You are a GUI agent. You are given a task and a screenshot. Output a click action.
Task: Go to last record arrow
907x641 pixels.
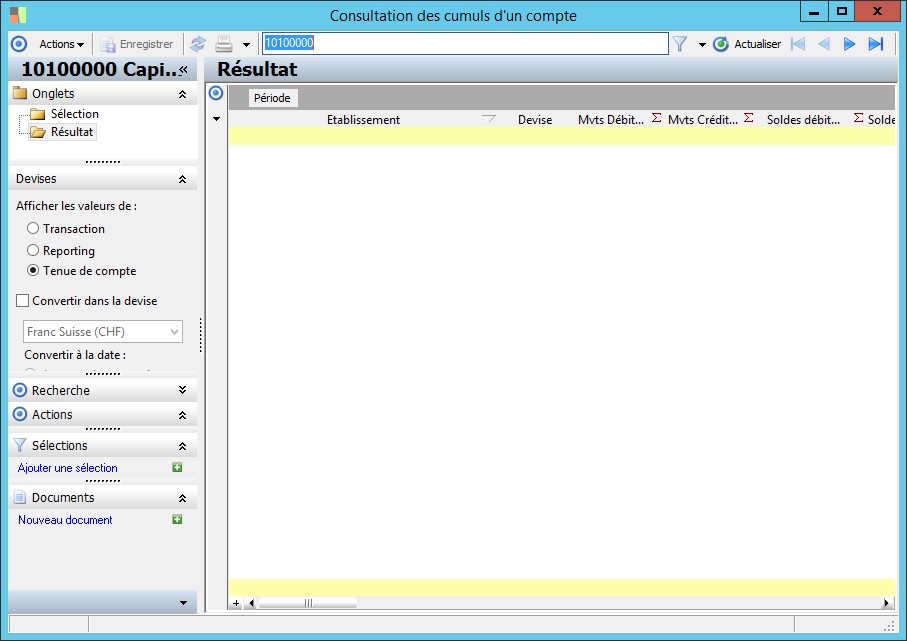tap(876, 44)
